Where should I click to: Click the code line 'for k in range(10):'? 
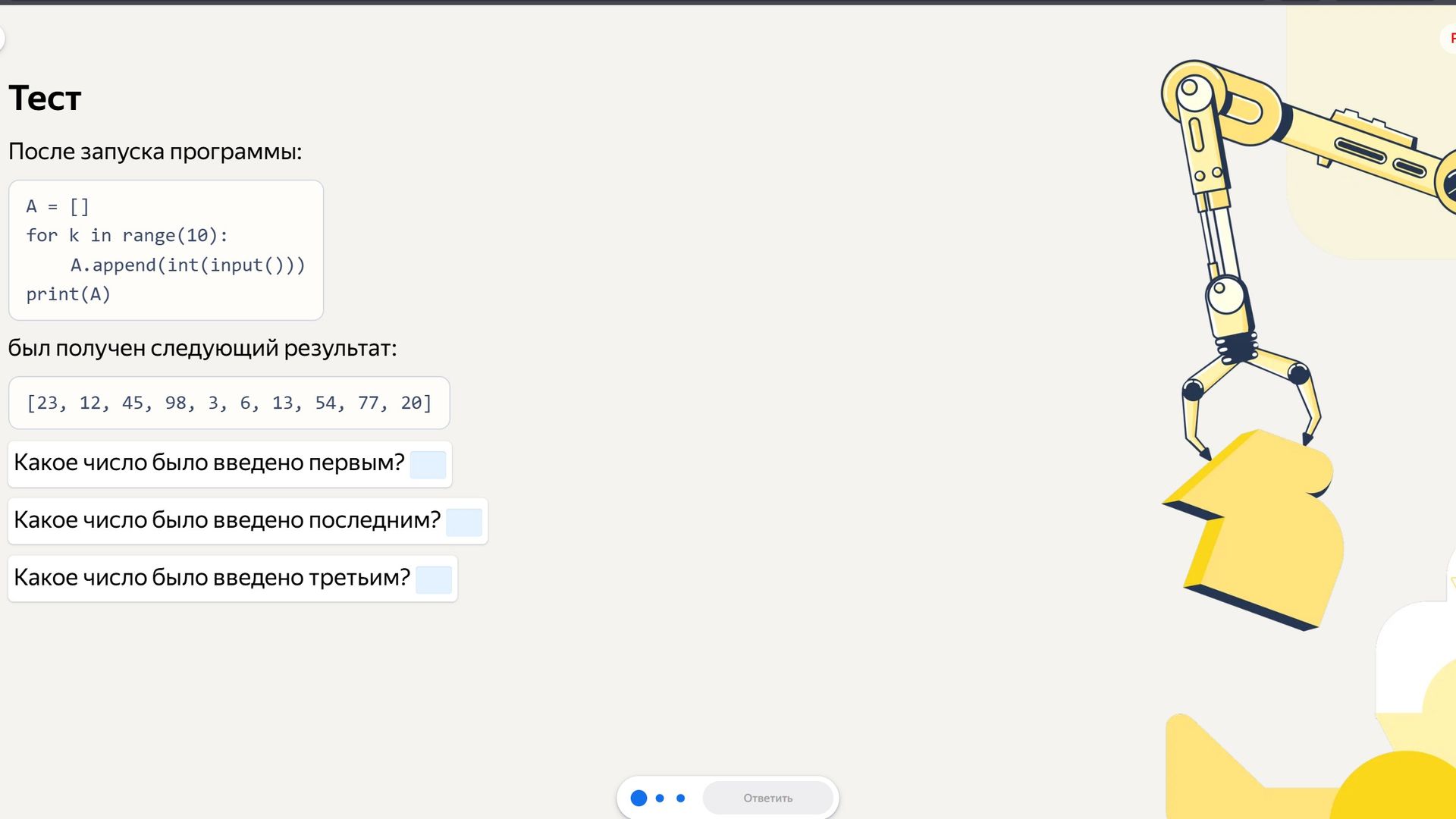tap(127, 236)
